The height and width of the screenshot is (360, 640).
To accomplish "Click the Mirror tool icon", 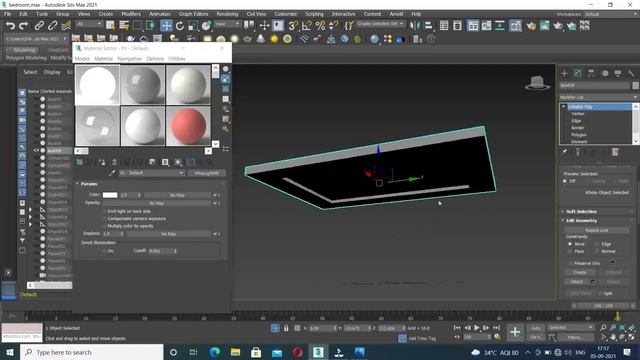I will [x=415, y=26].
